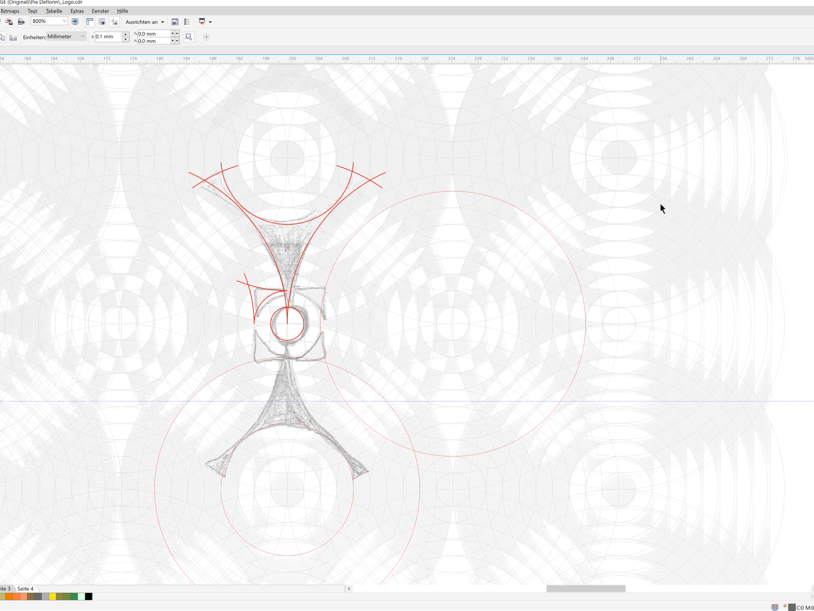814x611 pixels.
Task: Open the application launcher icon dropdown
Action: pos(204,21)
